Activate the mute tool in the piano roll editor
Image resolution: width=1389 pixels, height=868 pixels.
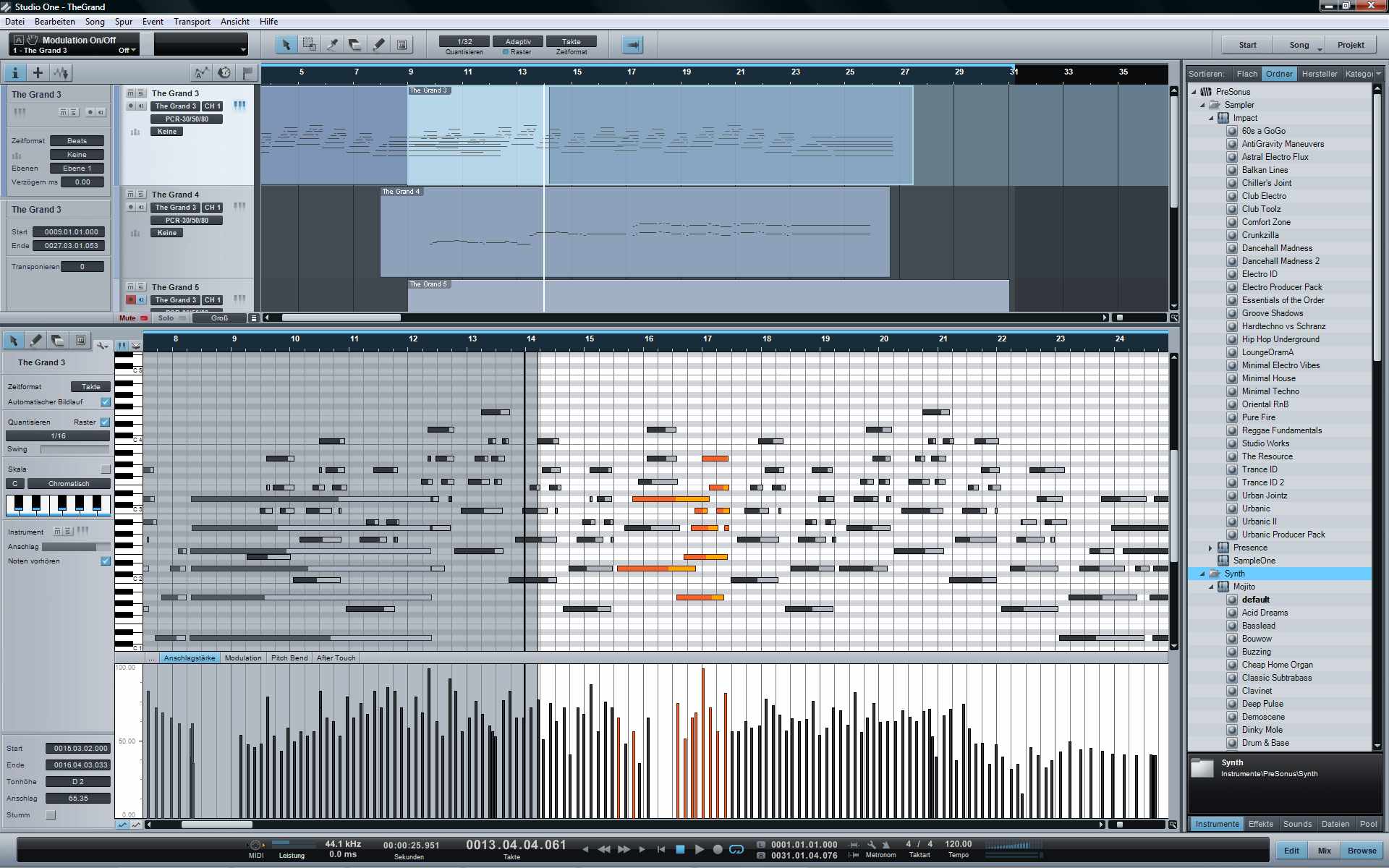click(x=80, y=340)
